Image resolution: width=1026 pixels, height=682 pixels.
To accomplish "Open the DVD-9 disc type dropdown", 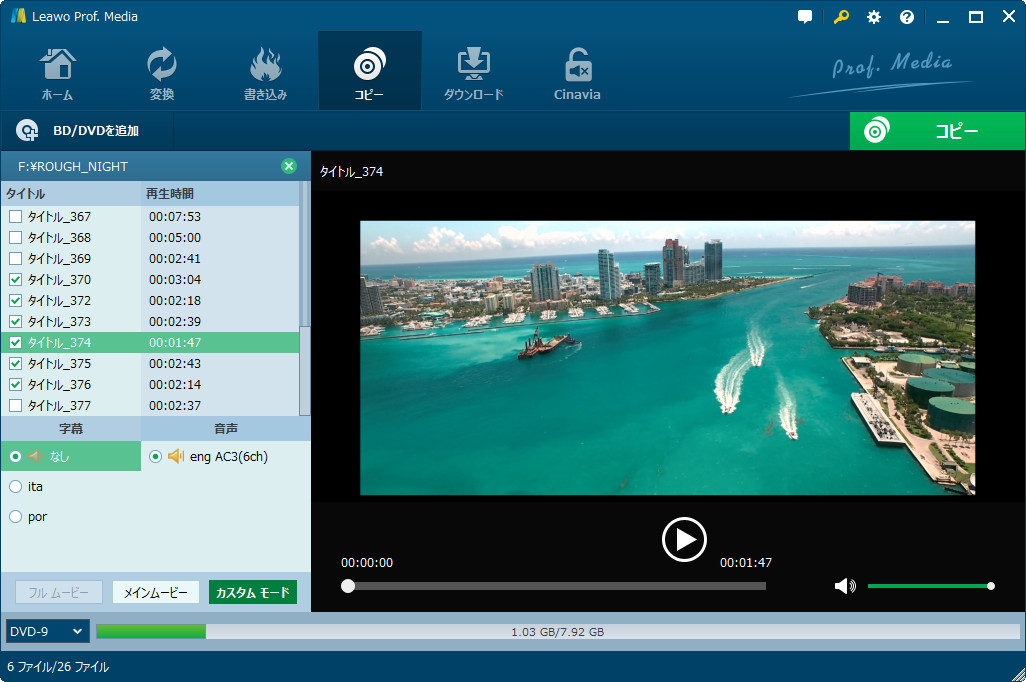I will coord(47,632).
